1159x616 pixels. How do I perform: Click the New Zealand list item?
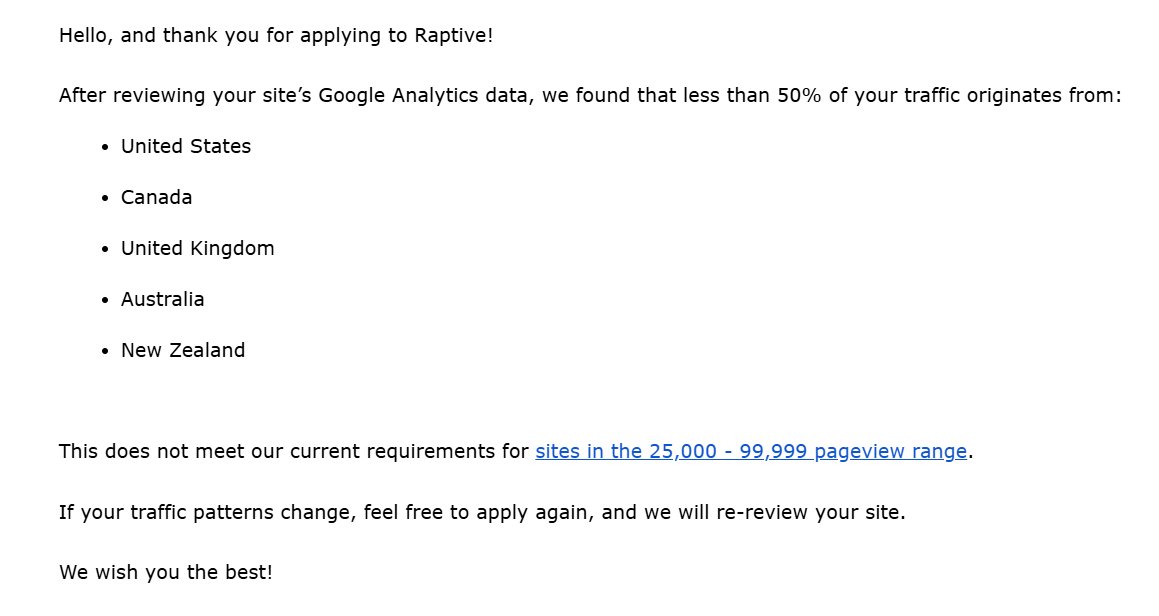183,351
